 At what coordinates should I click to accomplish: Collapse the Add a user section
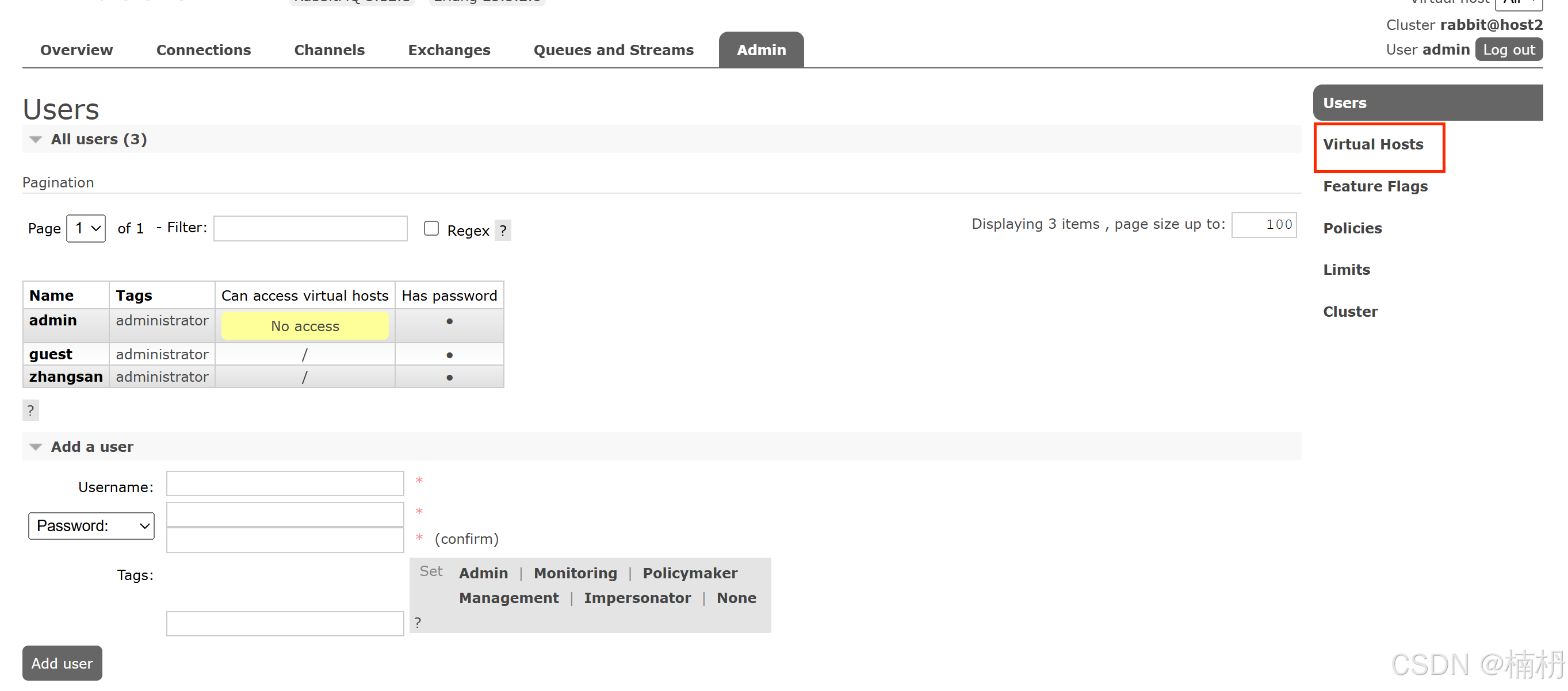point(35,447)
